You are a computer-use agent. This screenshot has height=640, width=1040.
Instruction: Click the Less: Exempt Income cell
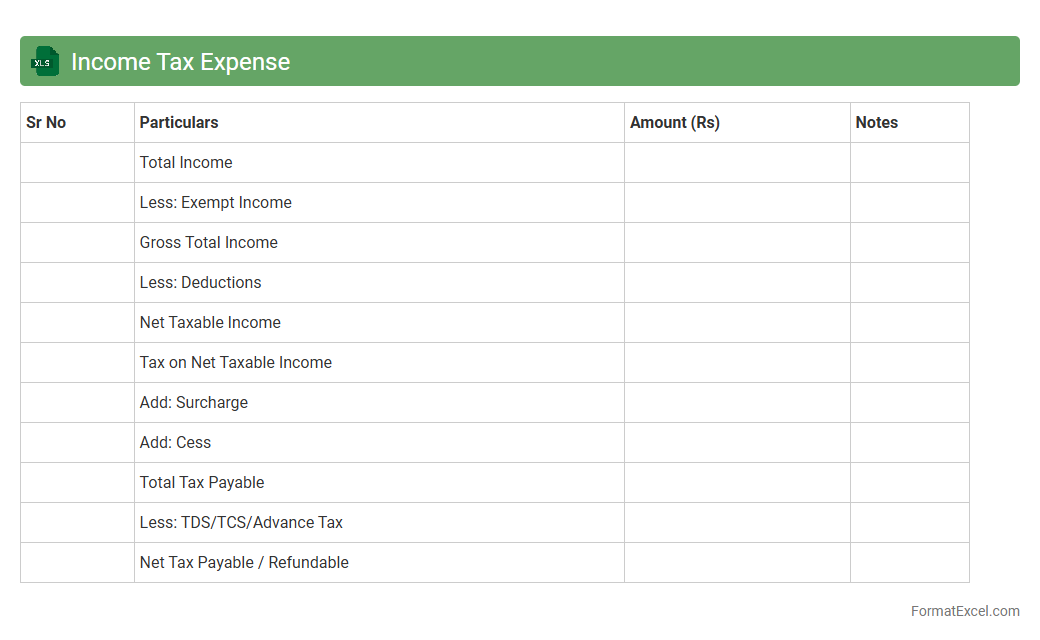tap(216, 203)
